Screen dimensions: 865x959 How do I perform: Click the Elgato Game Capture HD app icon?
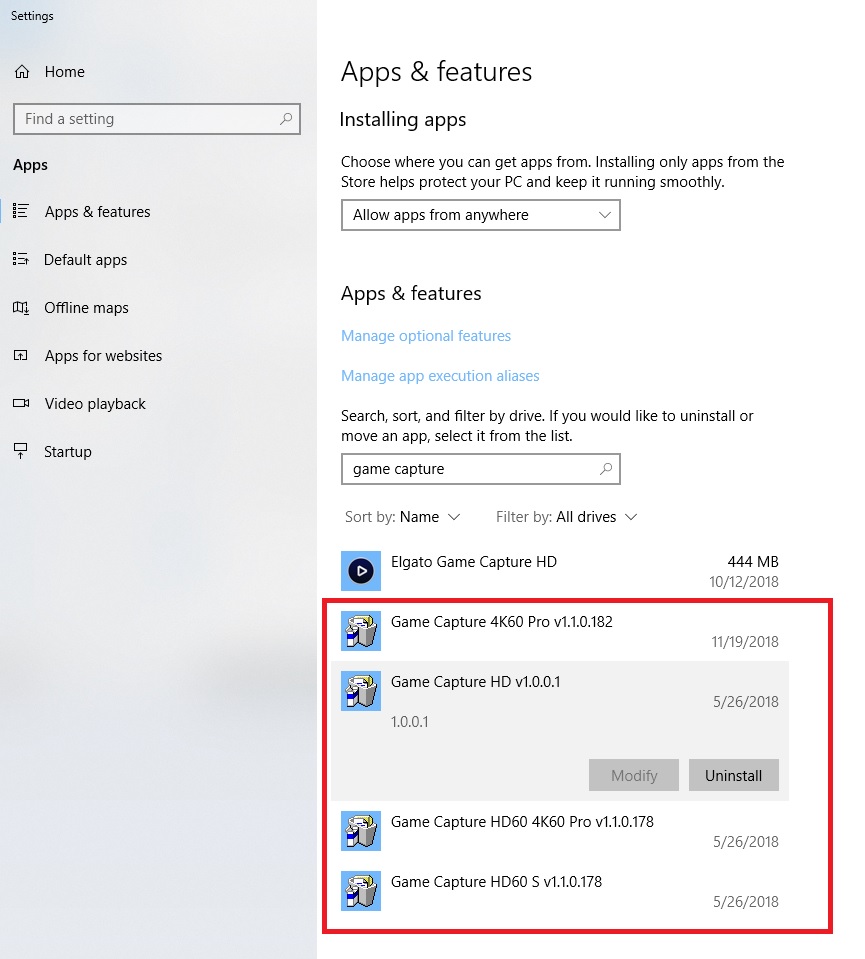pos(361,571)
